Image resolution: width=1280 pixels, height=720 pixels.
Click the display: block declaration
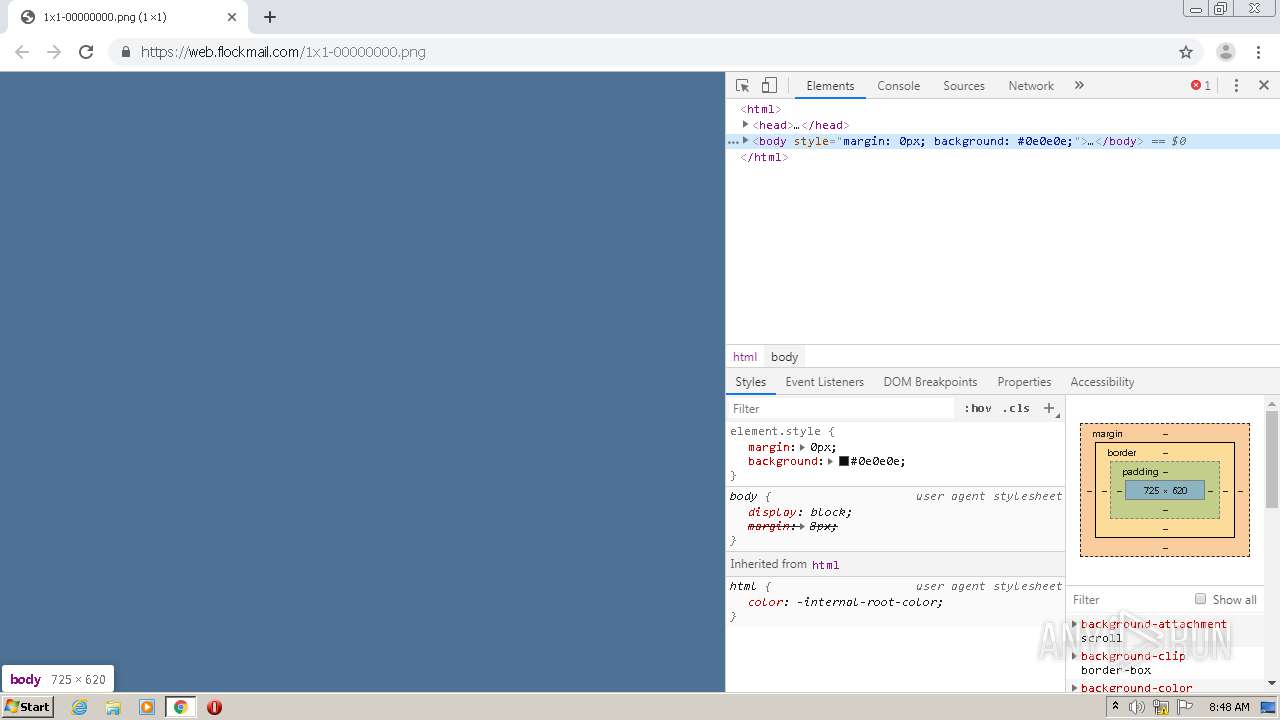(x=800, y=512)
